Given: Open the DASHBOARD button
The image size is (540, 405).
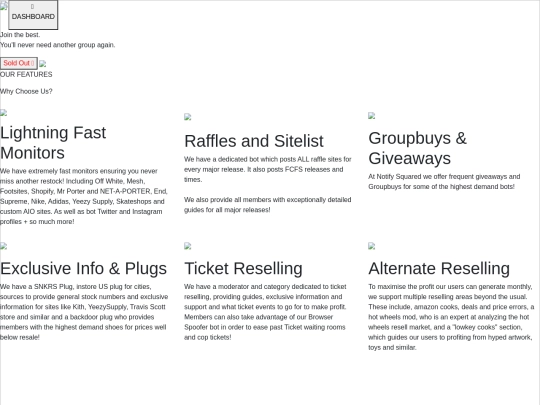Looking at the screenshot, I should [x=33, y=15].
